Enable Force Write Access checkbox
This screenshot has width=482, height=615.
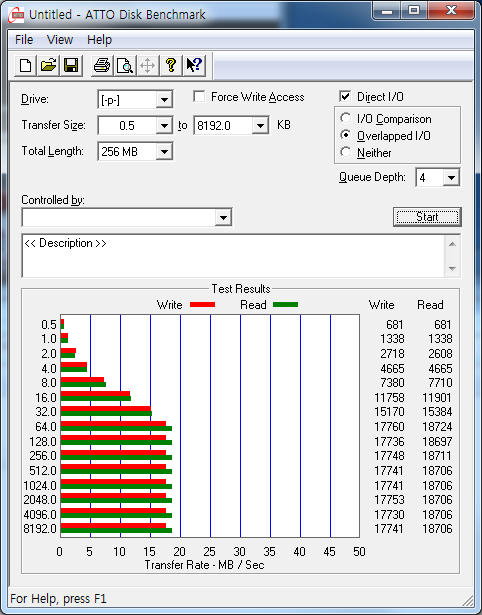tap(199, 96)
